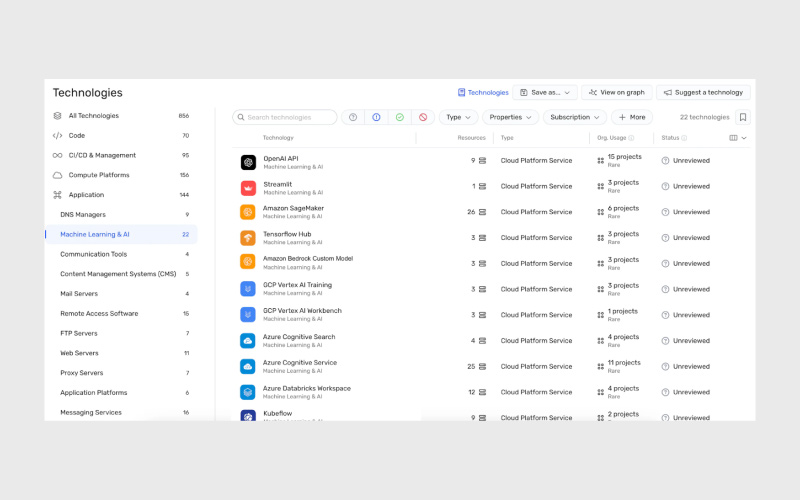Toggle the green checkmark approved status filter
The image size is (800, 500).
tap(399, 117)
